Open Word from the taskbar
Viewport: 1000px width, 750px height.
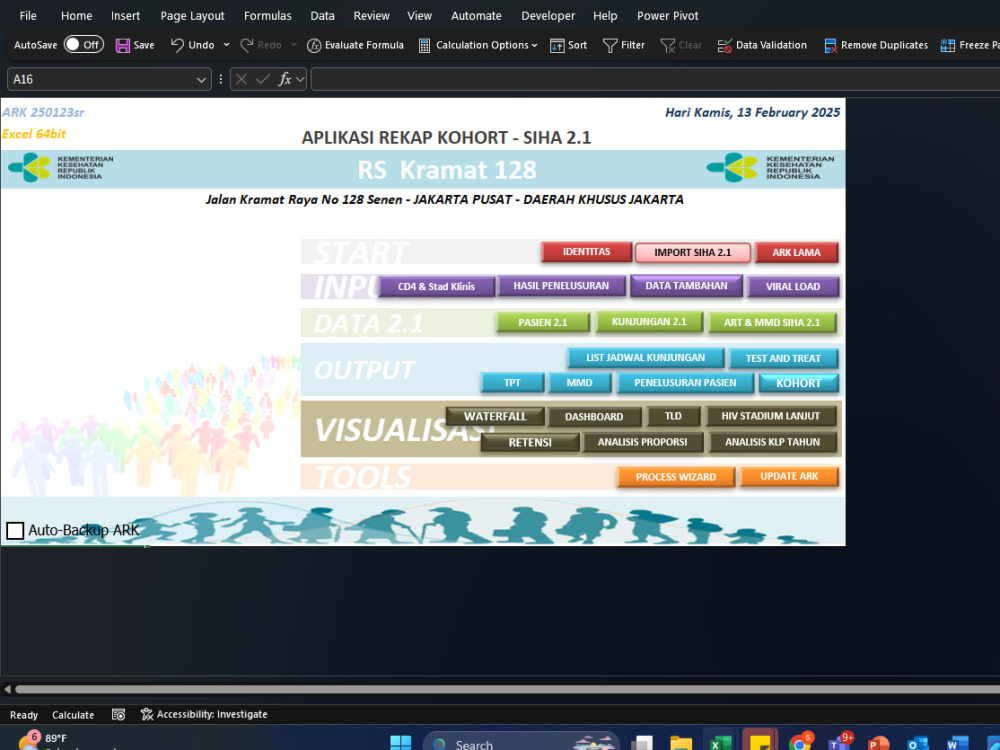(x=957, y=743)
